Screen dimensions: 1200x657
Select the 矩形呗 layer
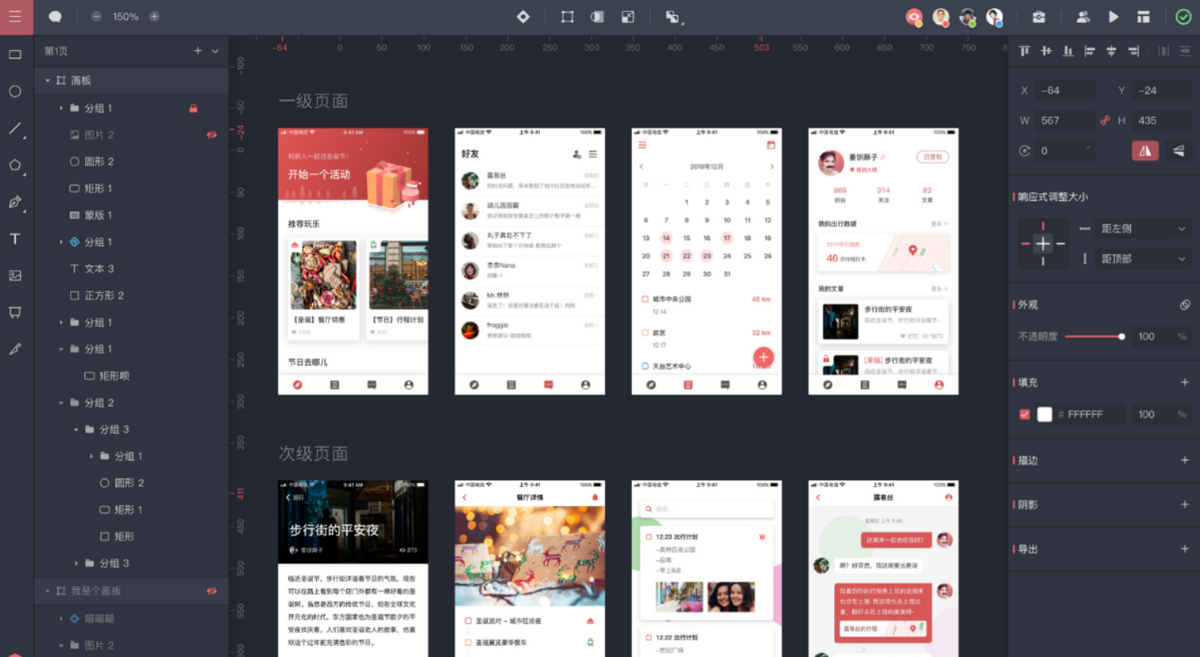tap(131, 376)
